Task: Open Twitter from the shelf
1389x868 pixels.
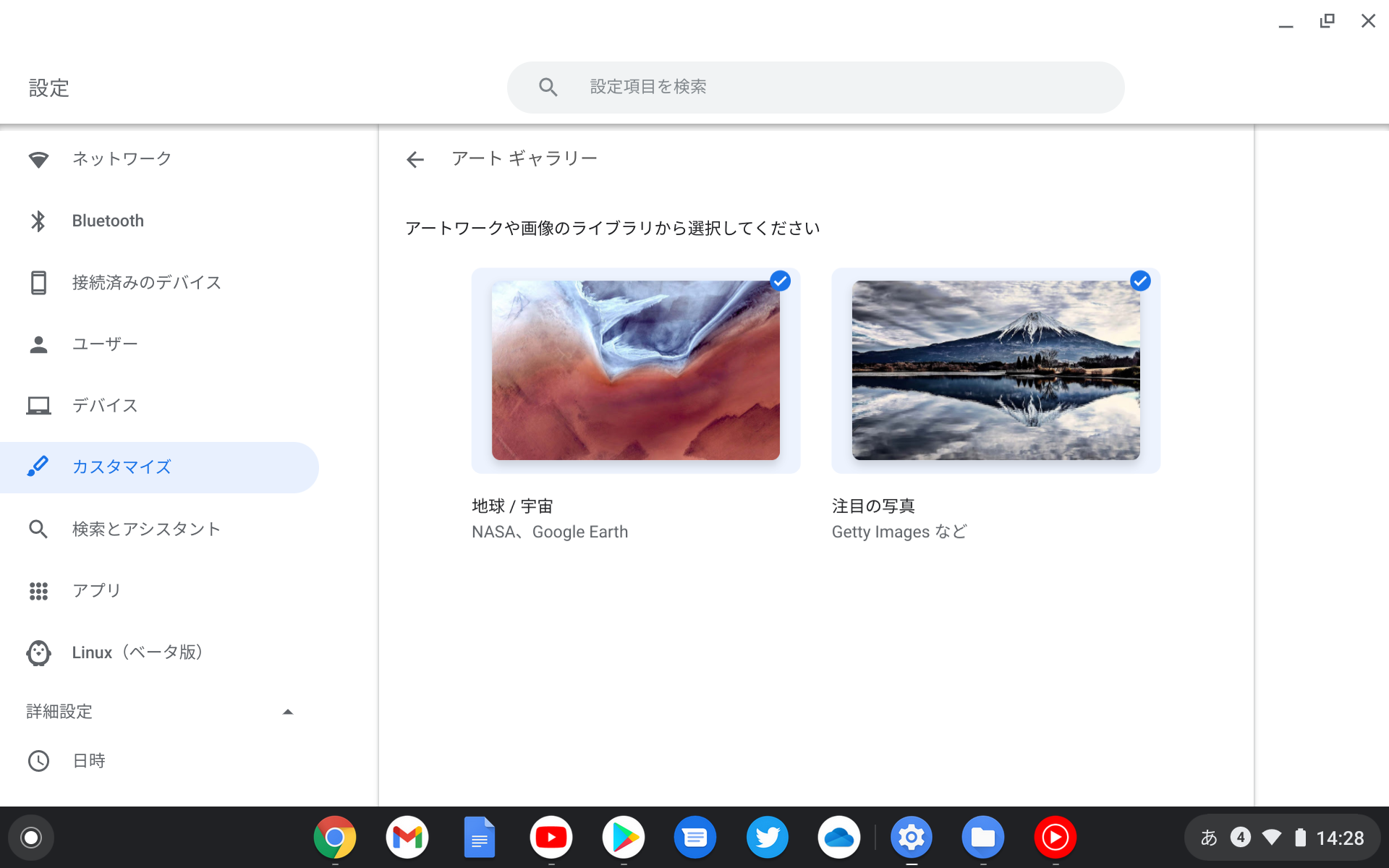Action: 768,837
